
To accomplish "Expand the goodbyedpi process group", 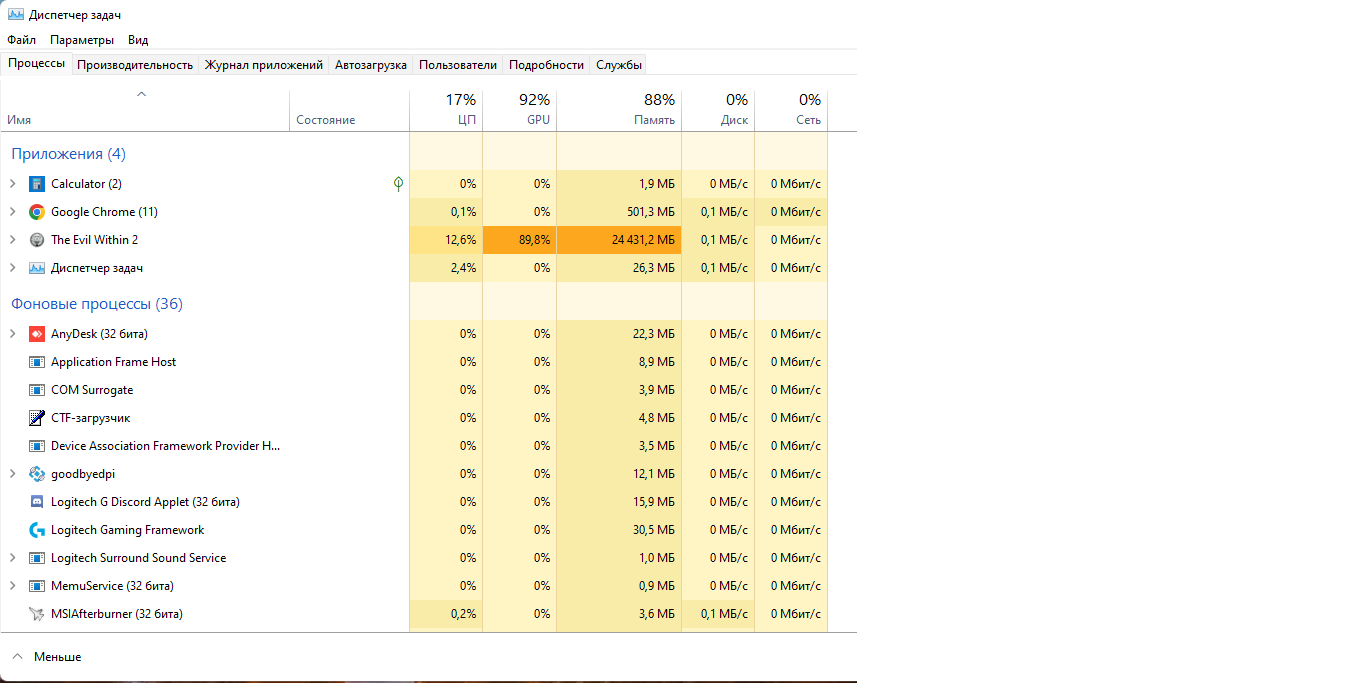I will tap(12, 474).
